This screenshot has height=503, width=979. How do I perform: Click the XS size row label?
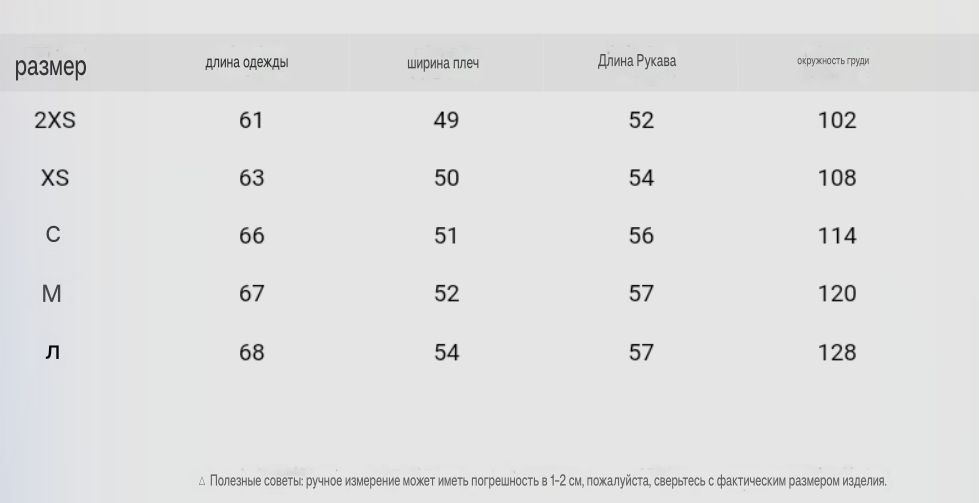(x=55, y=178)
